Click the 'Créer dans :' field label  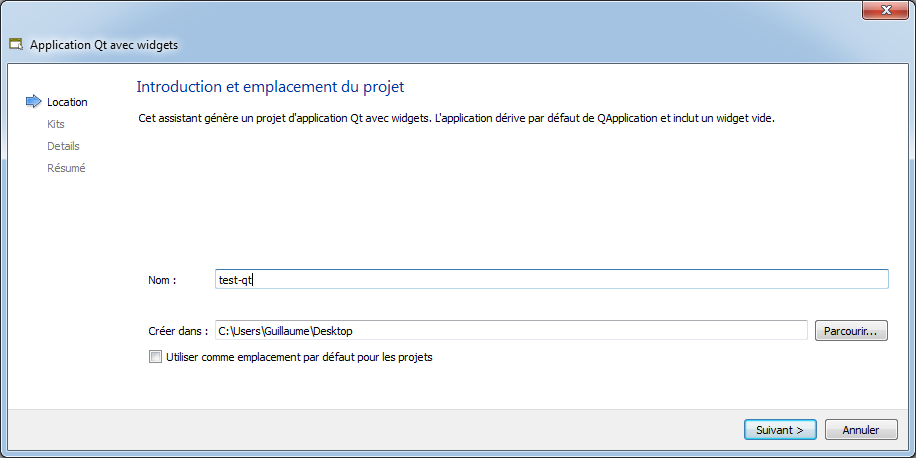tap(178, 331)
